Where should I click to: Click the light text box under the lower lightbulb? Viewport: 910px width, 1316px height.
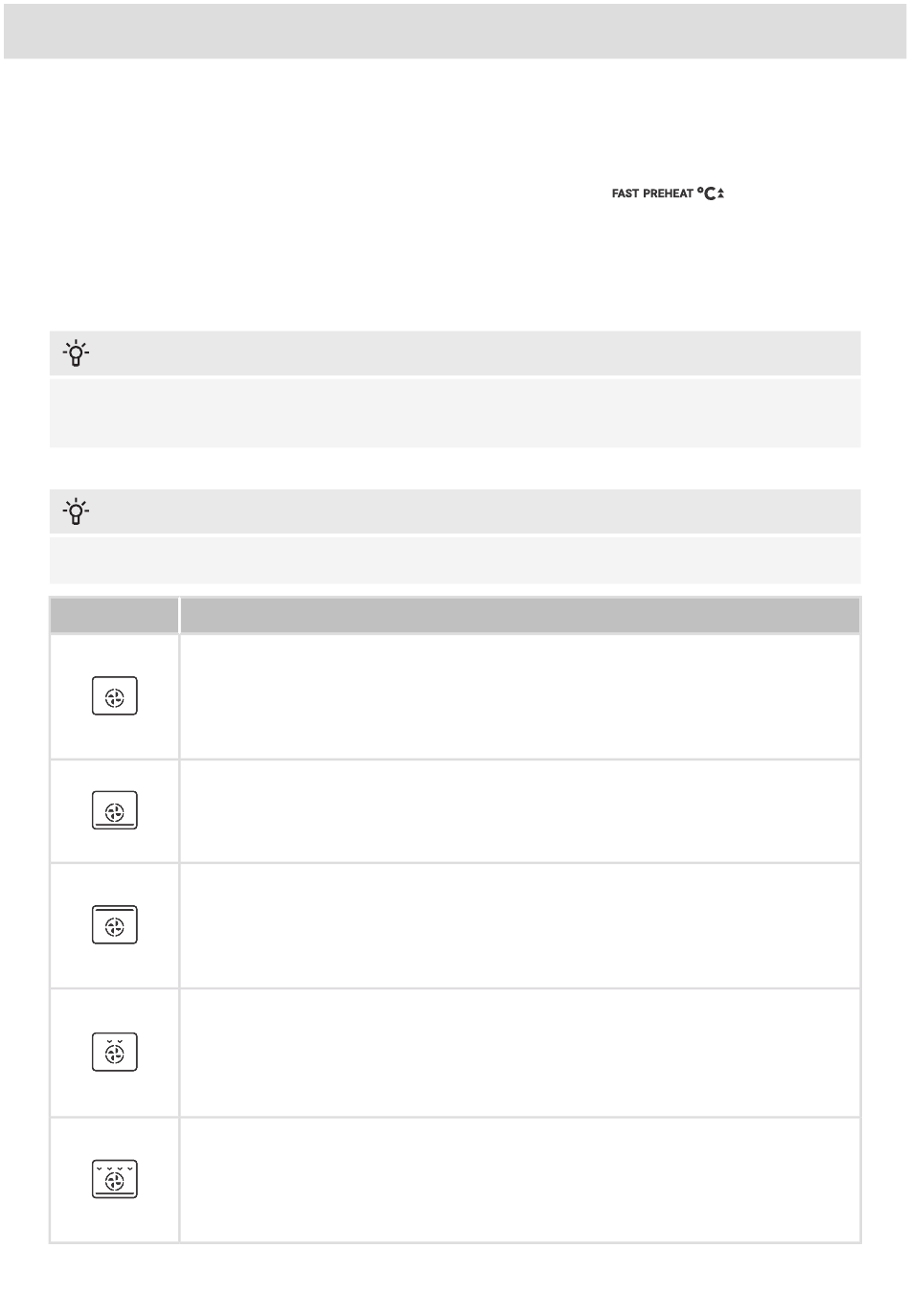pyautogui.click(x=455, y=560)
